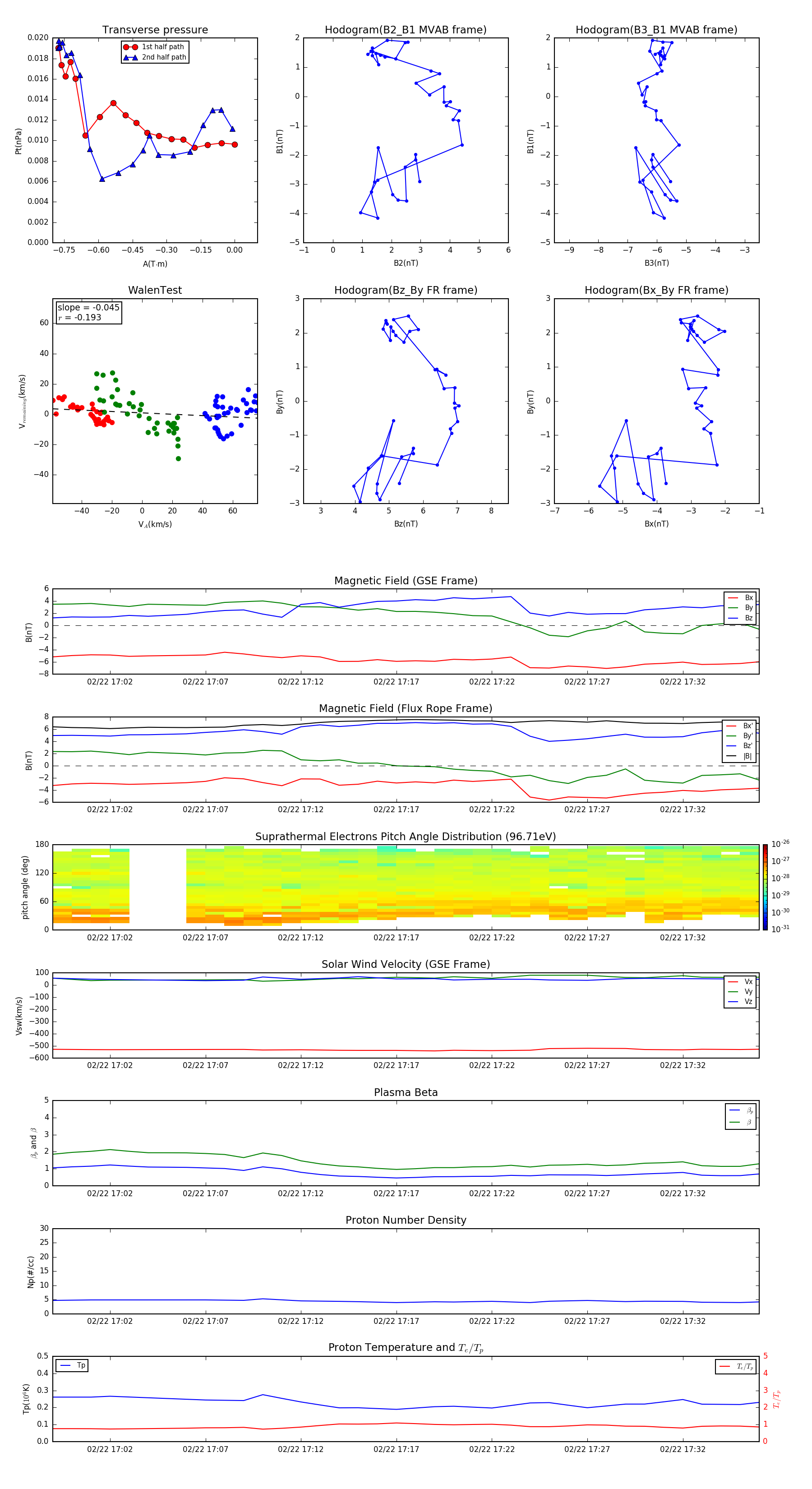Screen dimensions: 812x1489
Task: Click the Vz entry in velocity legend
Action: tap(740, 1002)
